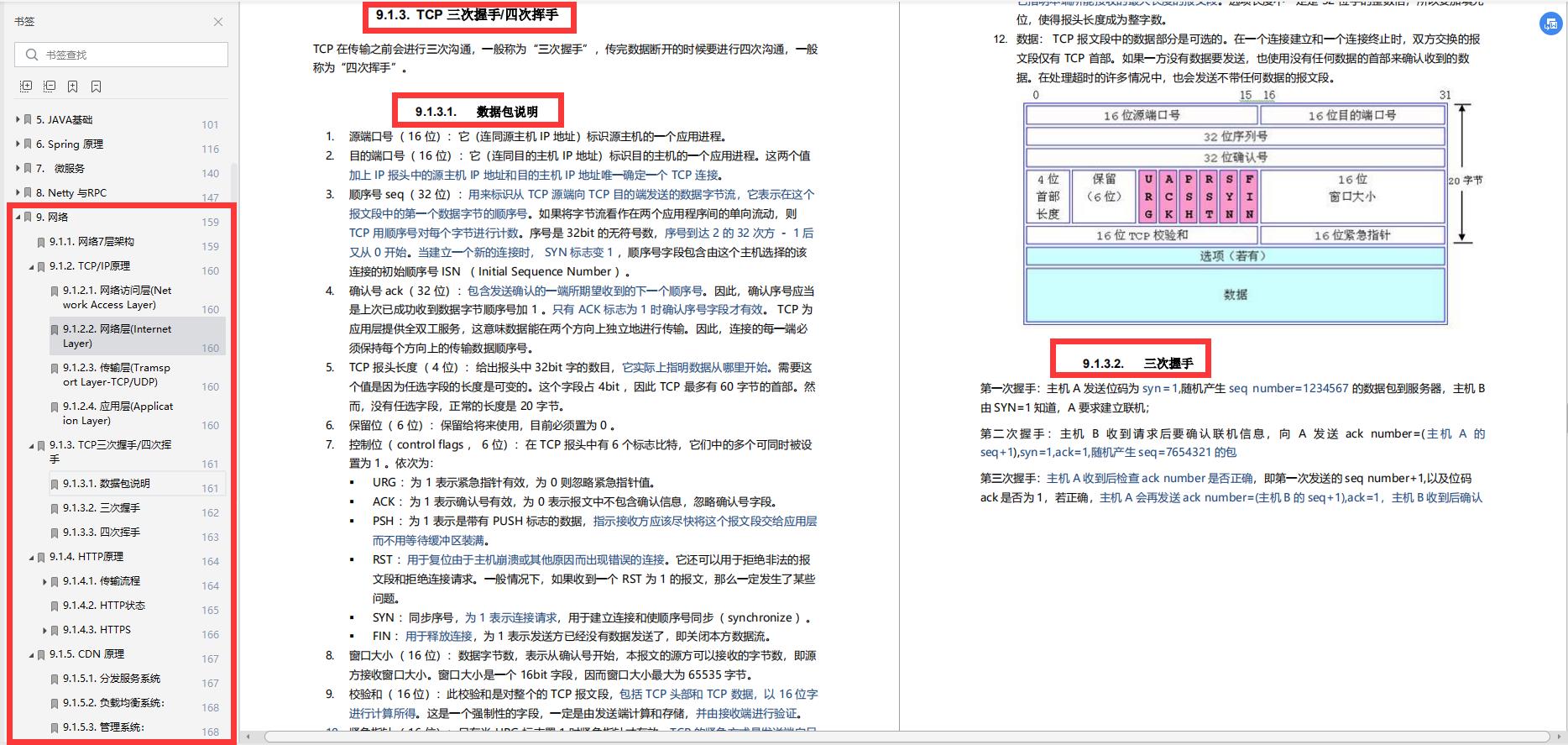Collapse the 9.1.2. TCP/IP原理 bookmark

(x=31, y=266)
